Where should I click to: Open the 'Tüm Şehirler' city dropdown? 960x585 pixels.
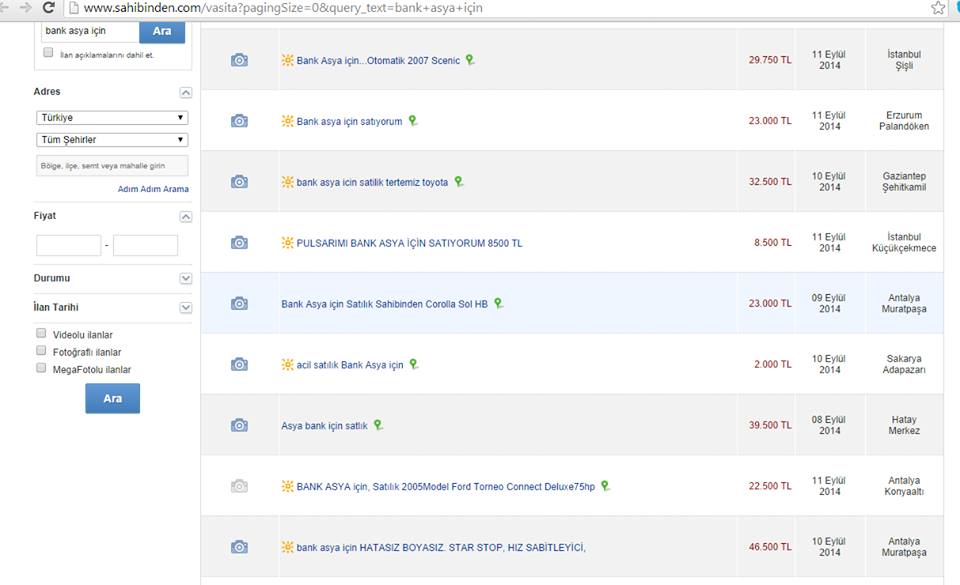click(x=112, y=140)
